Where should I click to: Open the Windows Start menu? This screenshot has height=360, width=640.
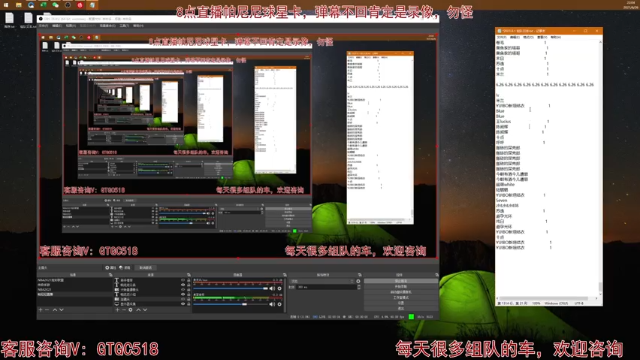[x=6, y=5]
